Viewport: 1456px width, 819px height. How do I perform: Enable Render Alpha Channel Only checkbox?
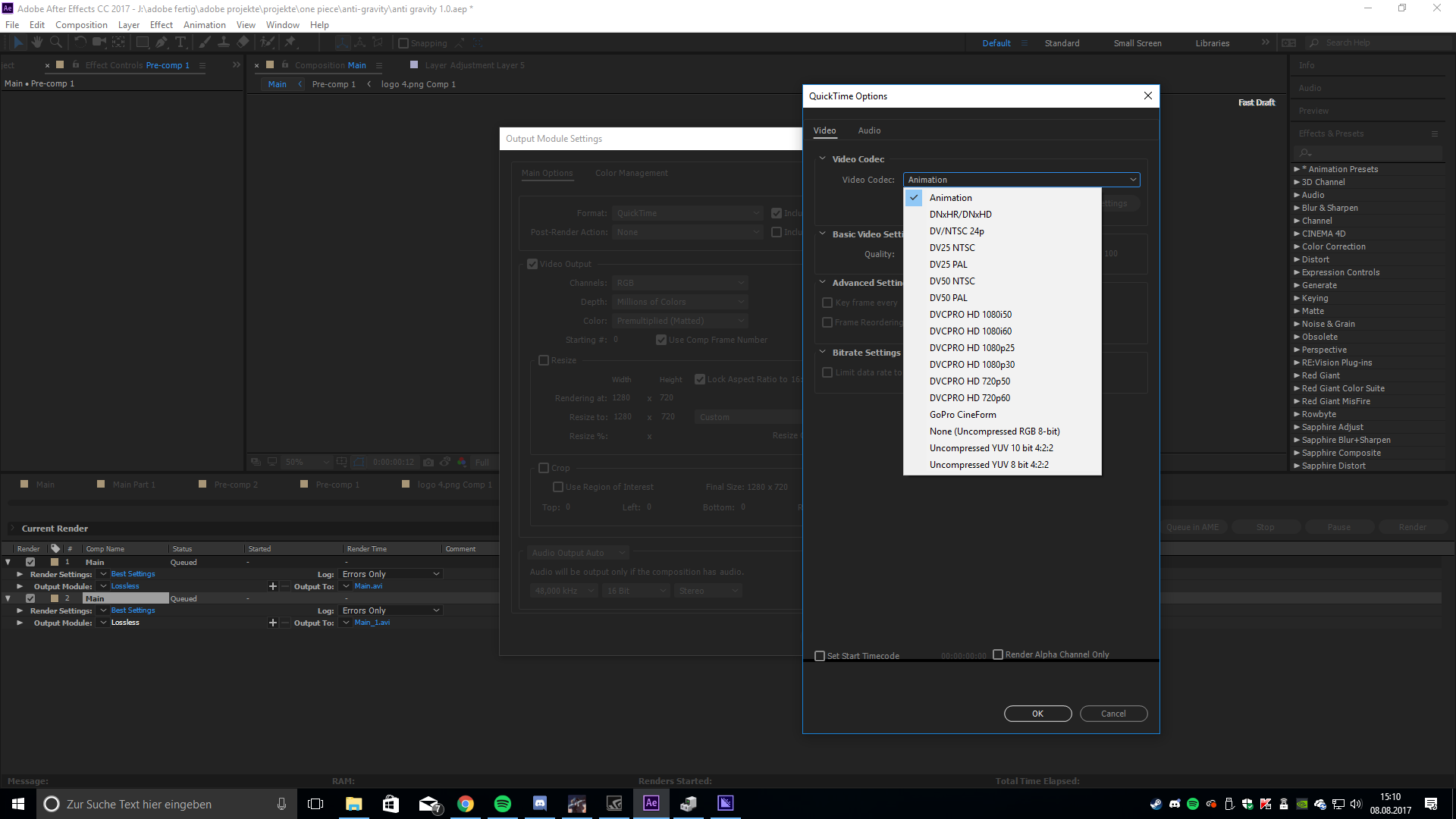pyautogui.click(x=997, y=654)
